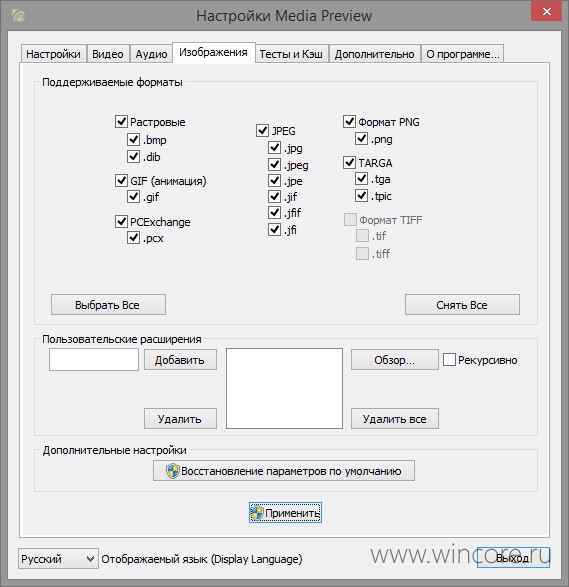The image size is (569, 587).
Task: Open the Русский language dropdown
Action: [x=58, y=559]
